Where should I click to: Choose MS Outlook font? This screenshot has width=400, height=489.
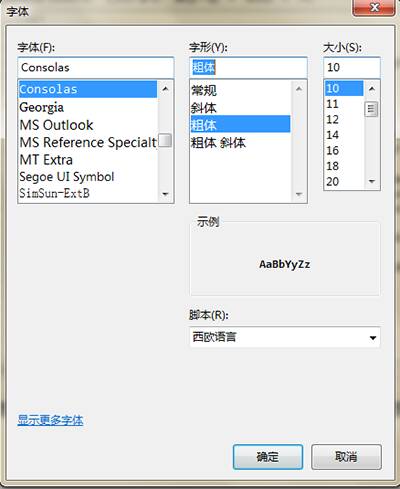[x=88, y=125]
